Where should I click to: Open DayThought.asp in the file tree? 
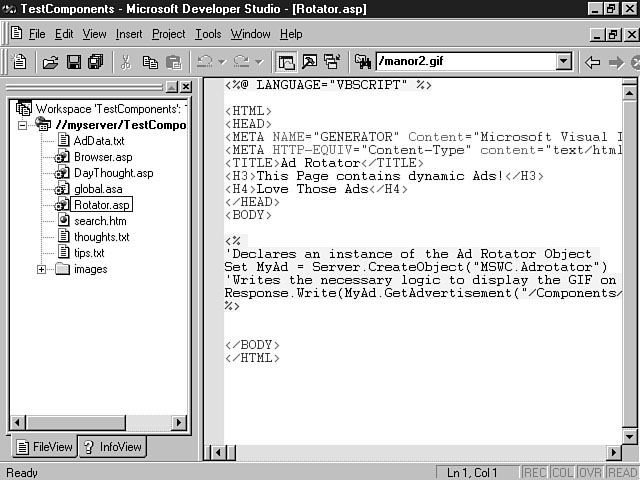(x=113, y=173)
